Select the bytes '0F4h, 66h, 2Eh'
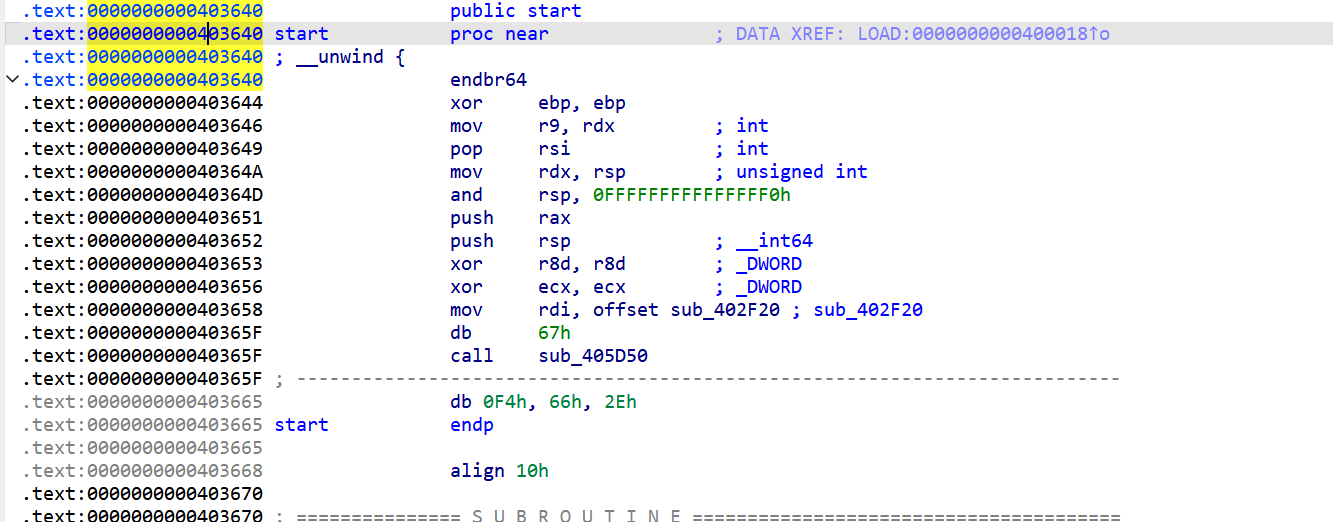 pos(560,402)
